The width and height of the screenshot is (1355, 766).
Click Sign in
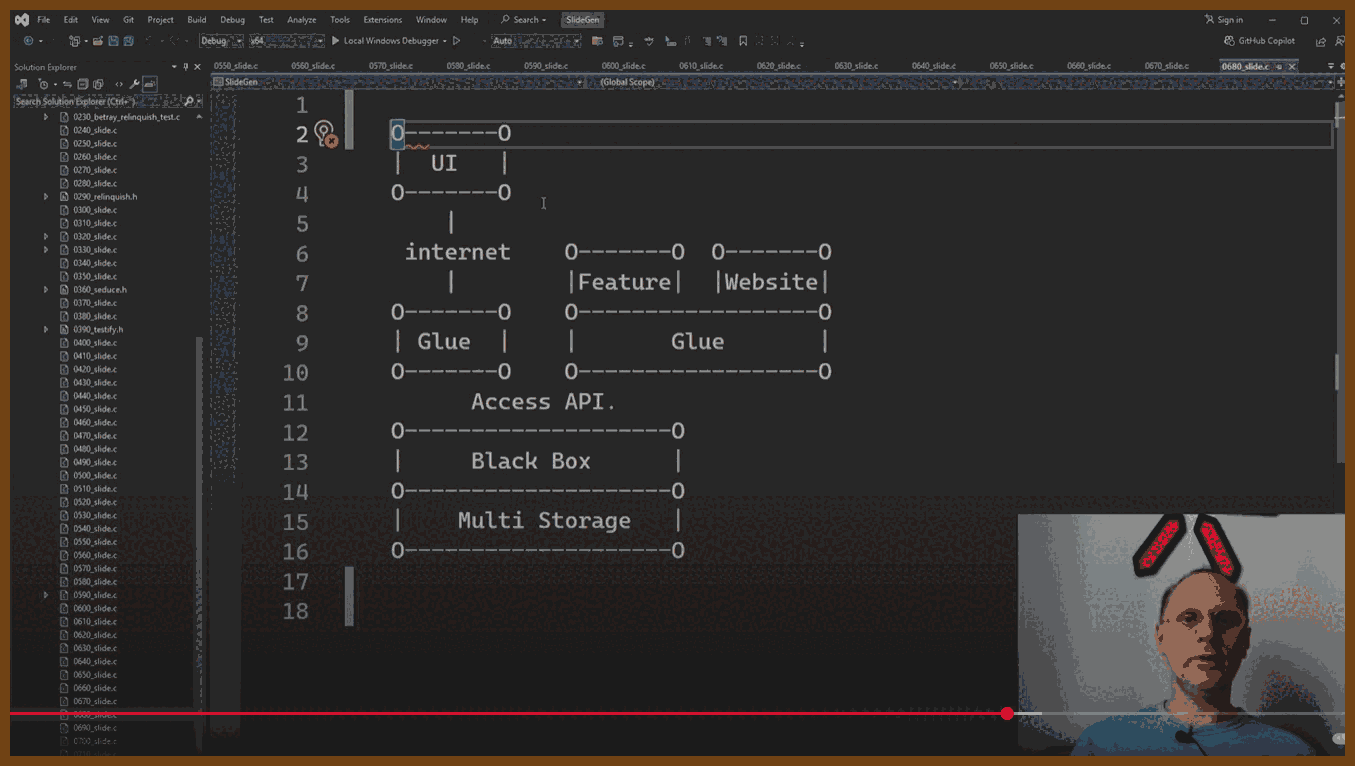[1224, 20]
